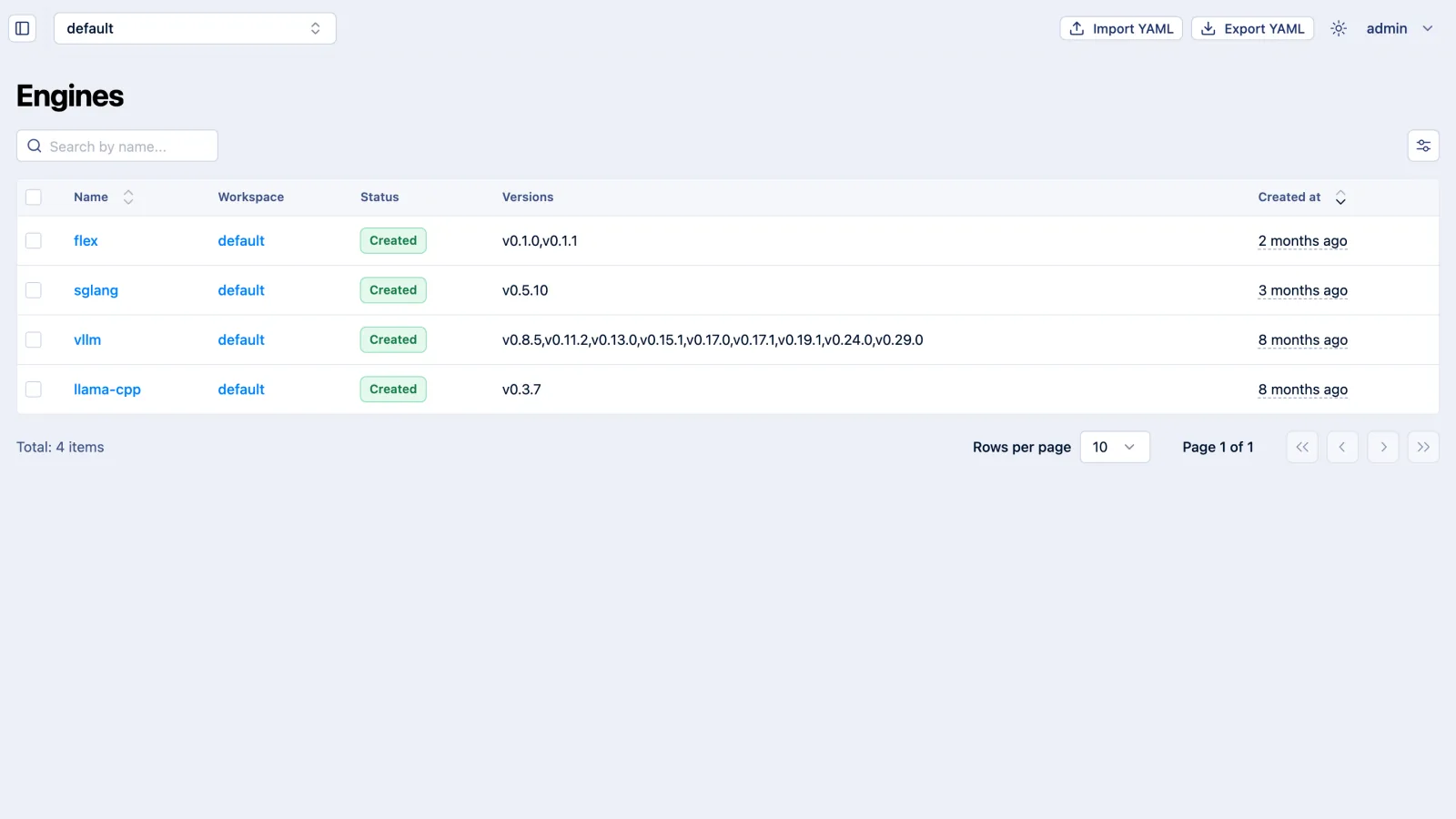1456x819 pixels.
Task: Click versions text 'v0.3.7'
Action: click(x=521, y=389)
